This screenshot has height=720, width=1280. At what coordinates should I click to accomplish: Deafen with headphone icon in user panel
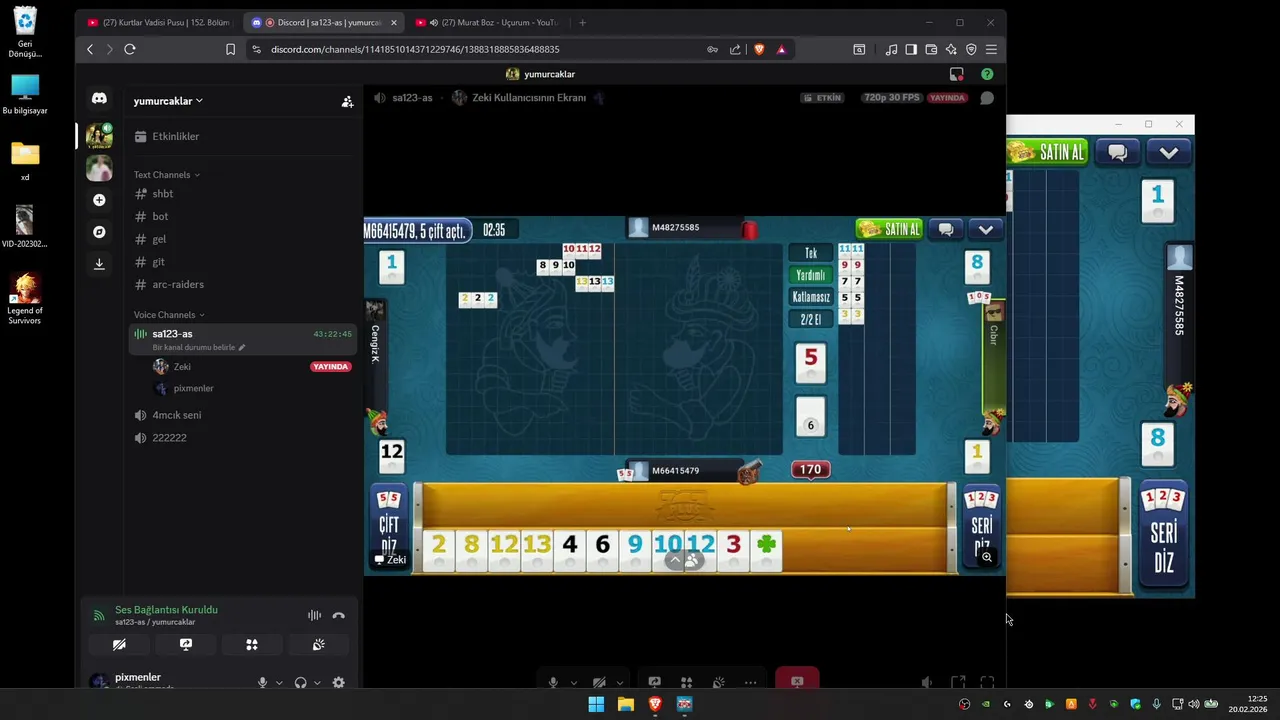300,682
